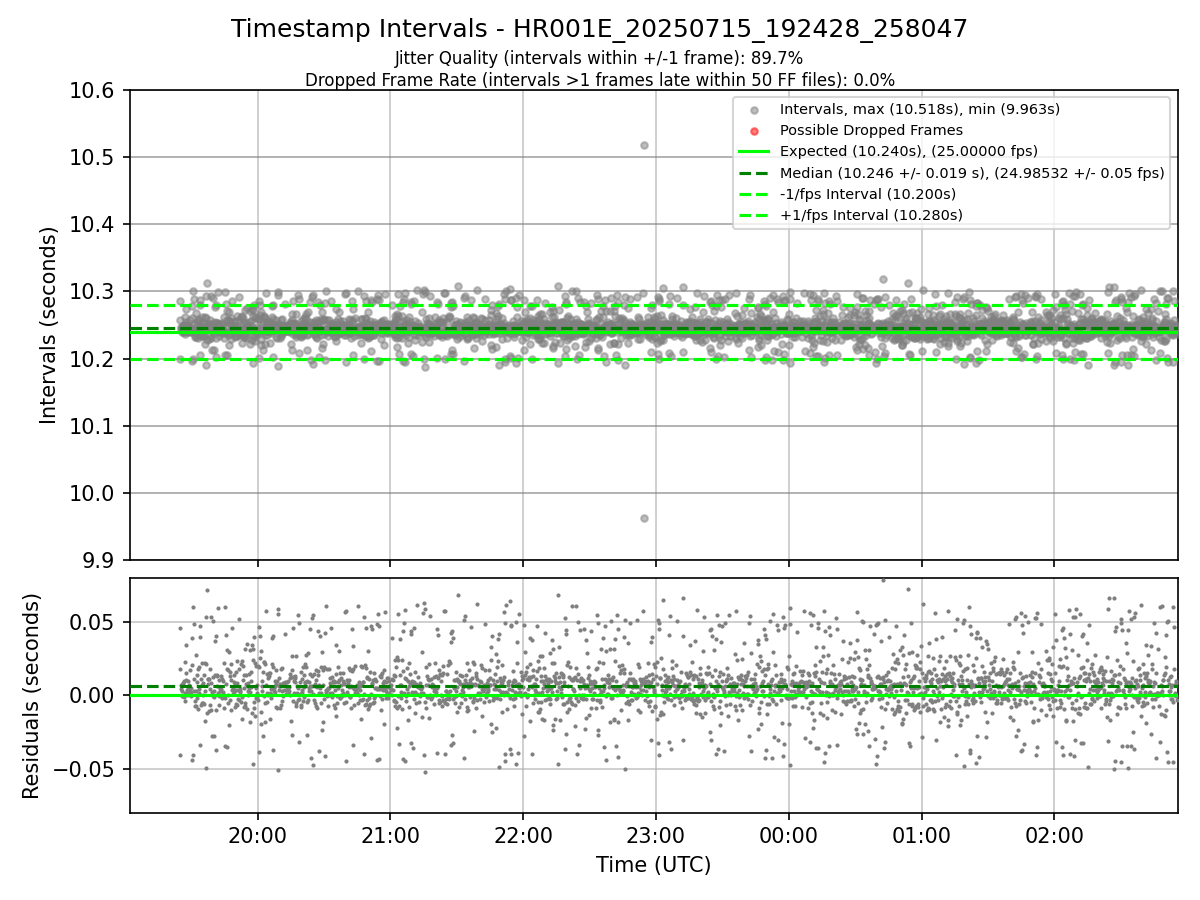Click the Jitter Quality 89.7% subtitle
This screenshot has width=1200, height=900.
pos(599,58)
